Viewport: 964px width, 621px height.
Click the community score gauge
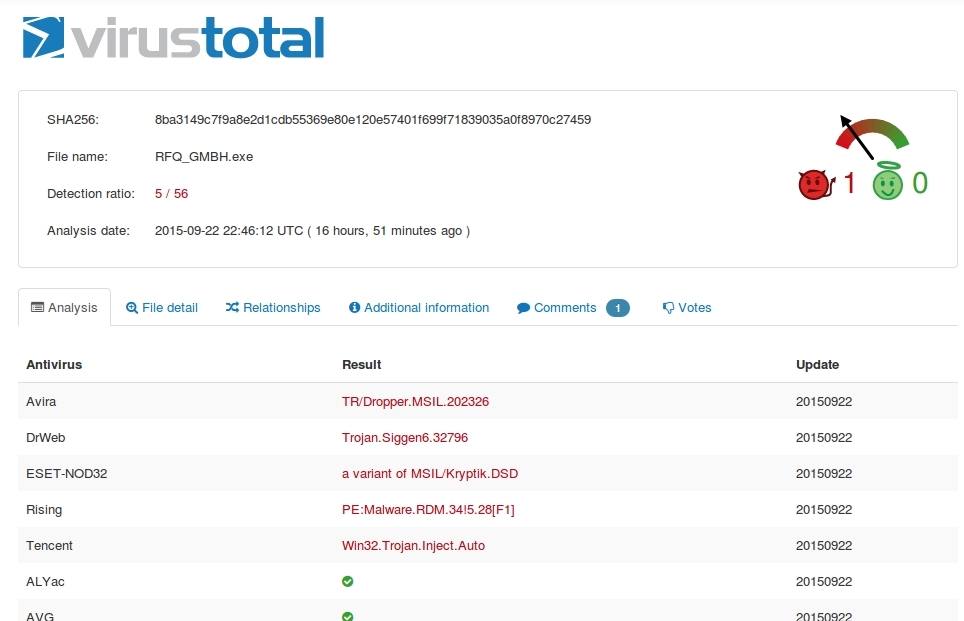click(x=872, y=136)
